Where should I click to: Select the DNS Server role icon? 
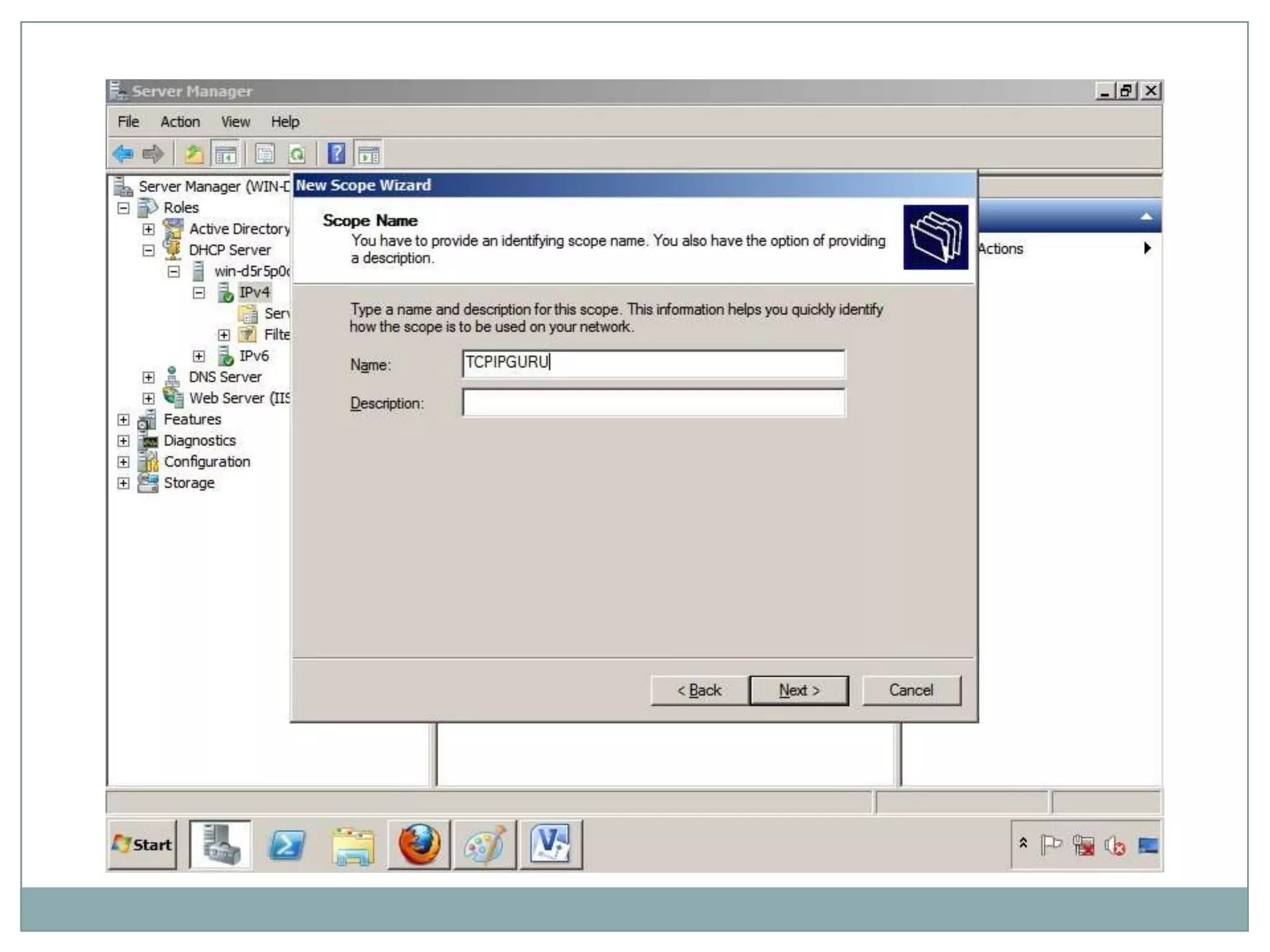[172, 376]
